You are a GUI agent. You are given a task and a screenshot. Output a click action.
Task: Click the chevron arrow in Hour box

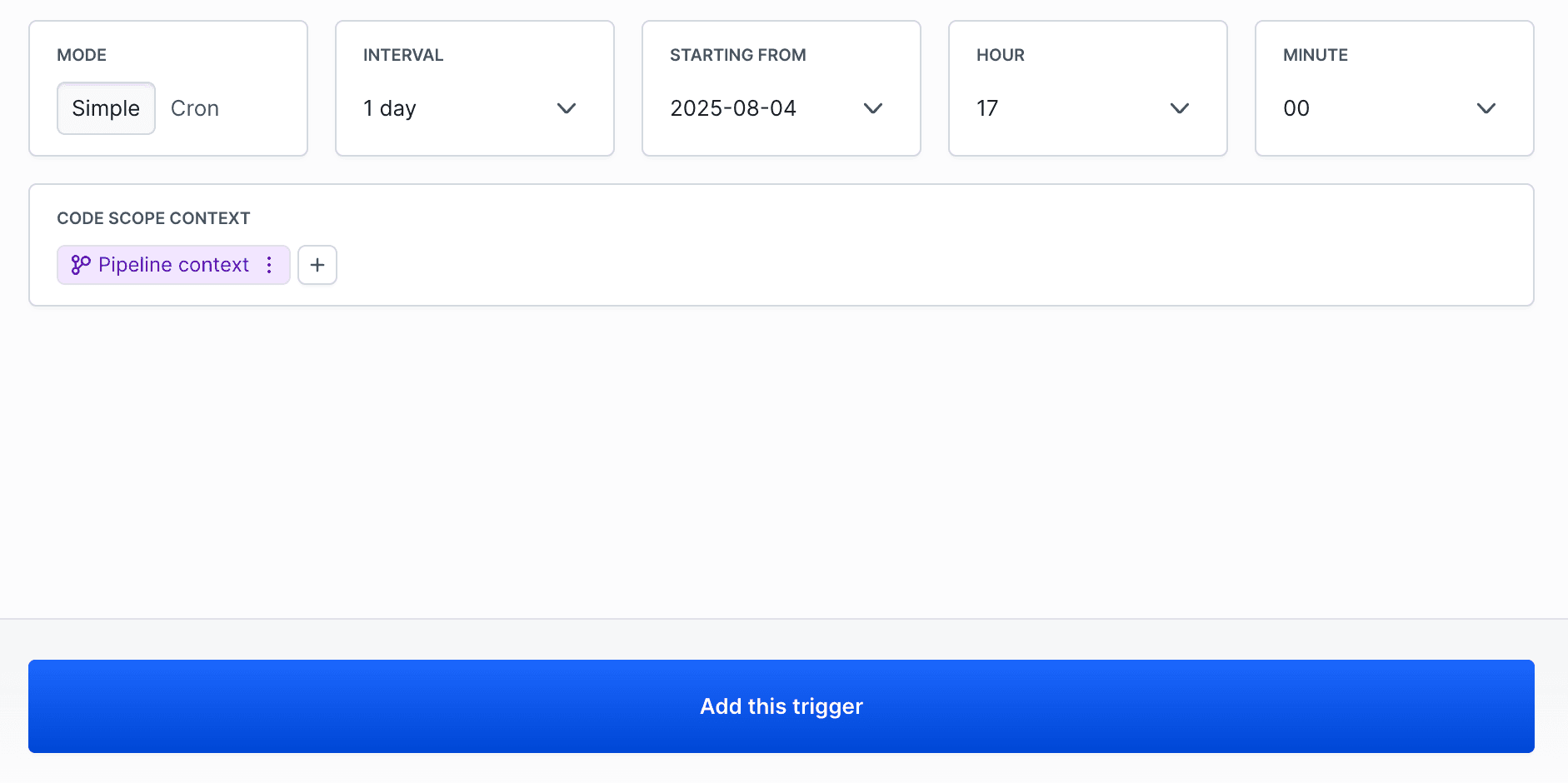[x=1180, y=108]
